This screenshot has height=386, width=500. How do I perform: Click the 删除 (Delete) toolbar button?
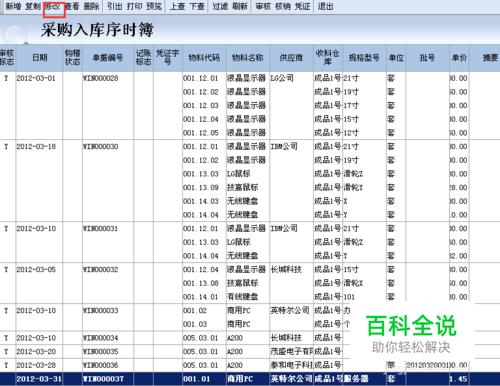click(x=91, y=6)
